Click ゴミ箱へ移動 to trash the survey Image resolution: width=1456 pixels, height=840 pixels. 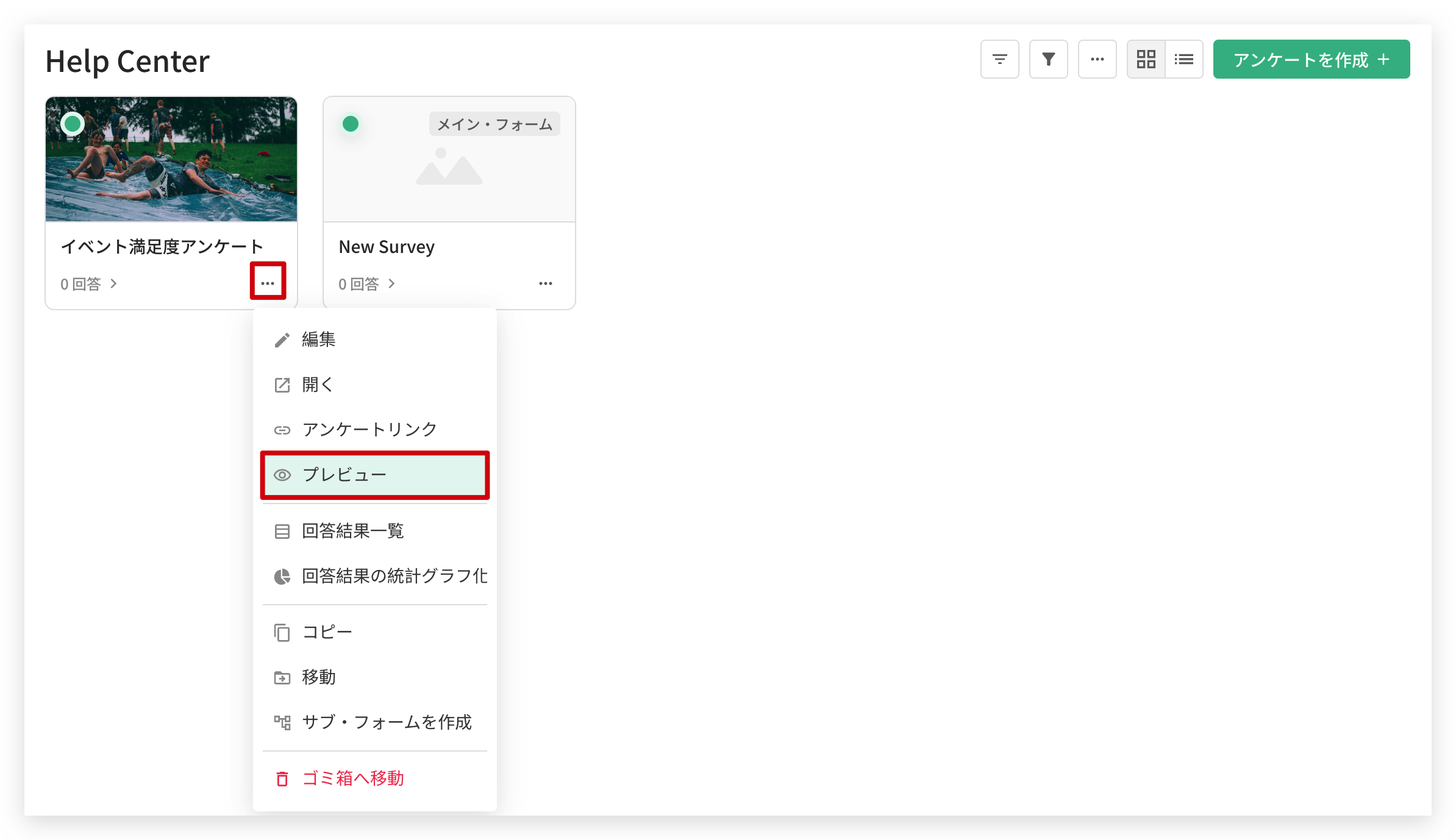pyautogui.click(x=375, y=778)
